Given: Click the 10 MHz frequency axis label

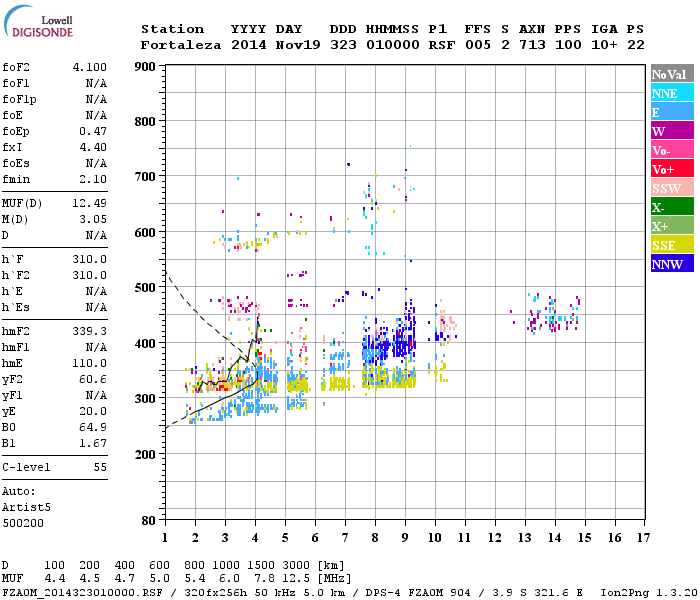Looking at the screenshot, I should 435,538.
